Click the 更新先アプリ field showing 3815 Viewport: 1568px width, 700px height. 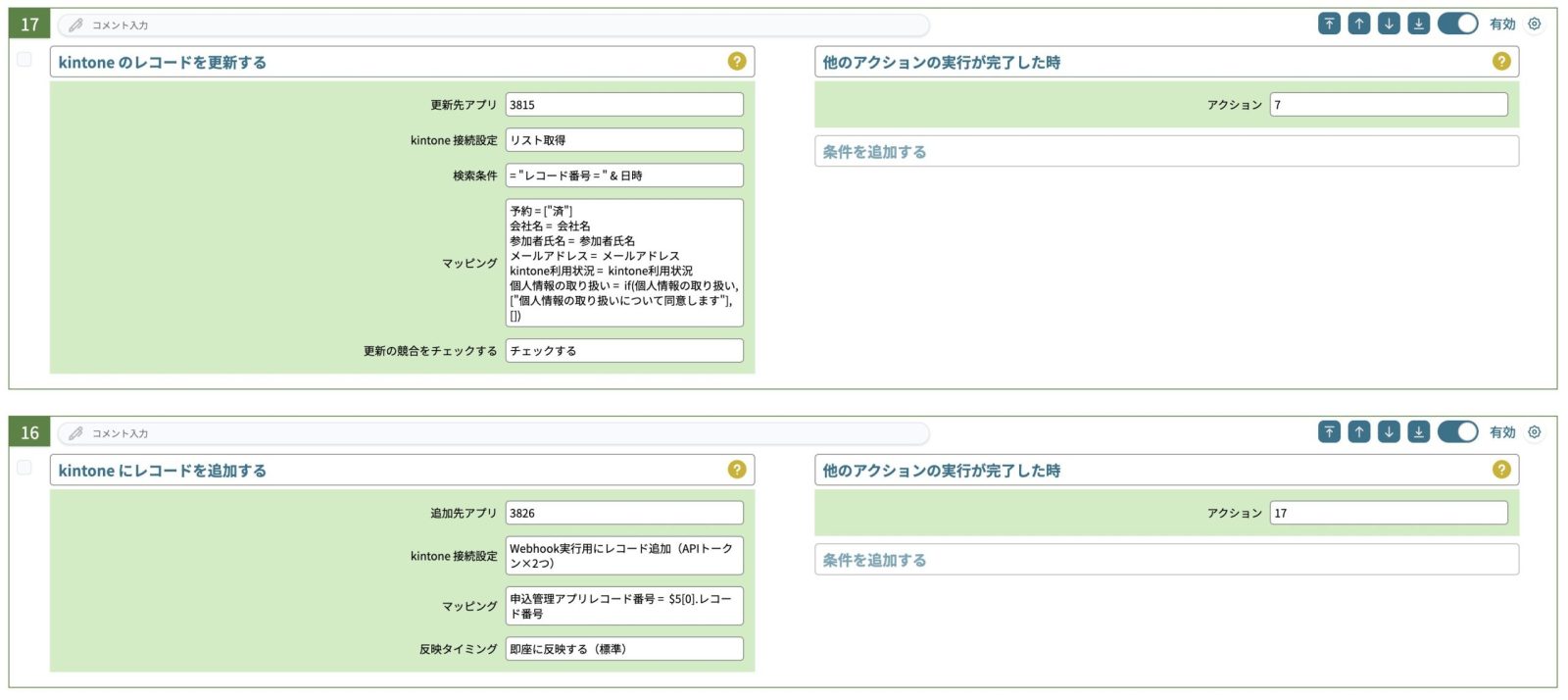(623, 105)
